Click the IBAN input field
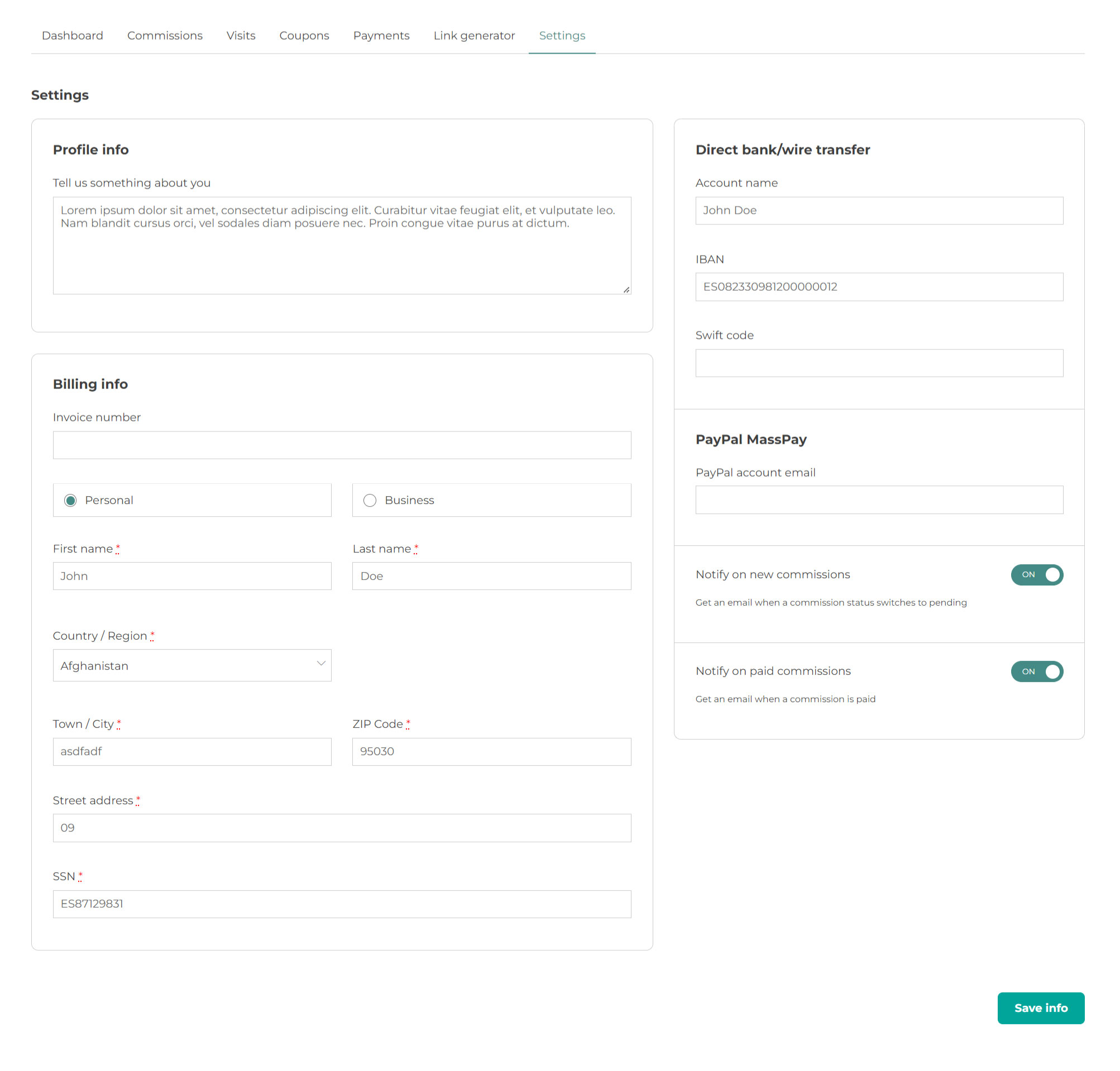 click(878, 287)
